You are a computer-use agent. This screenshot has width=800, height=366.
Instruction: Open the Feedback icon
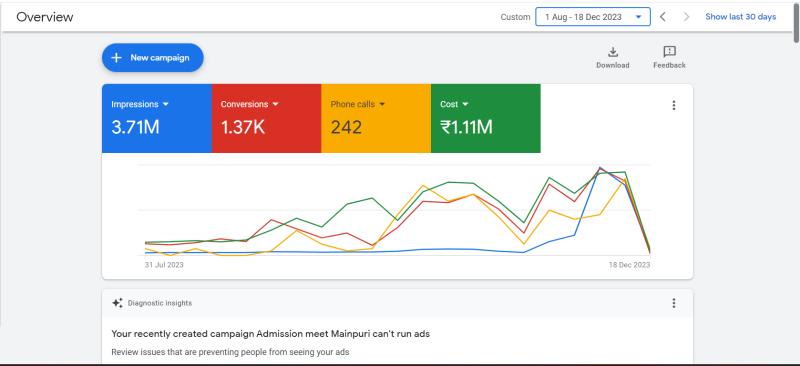tap(669, 52)
